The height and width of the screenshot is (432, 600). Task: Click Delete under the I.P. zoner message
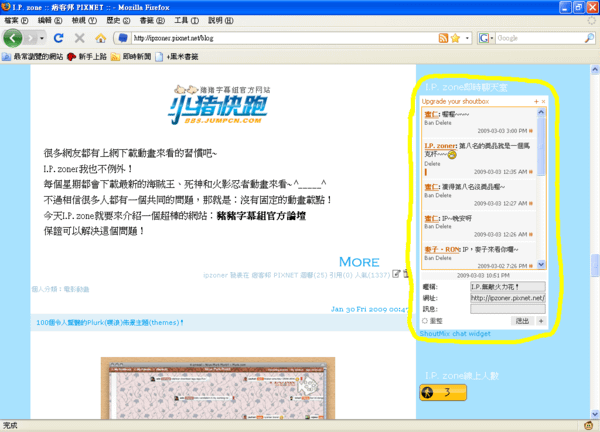(x=432, y=164)
